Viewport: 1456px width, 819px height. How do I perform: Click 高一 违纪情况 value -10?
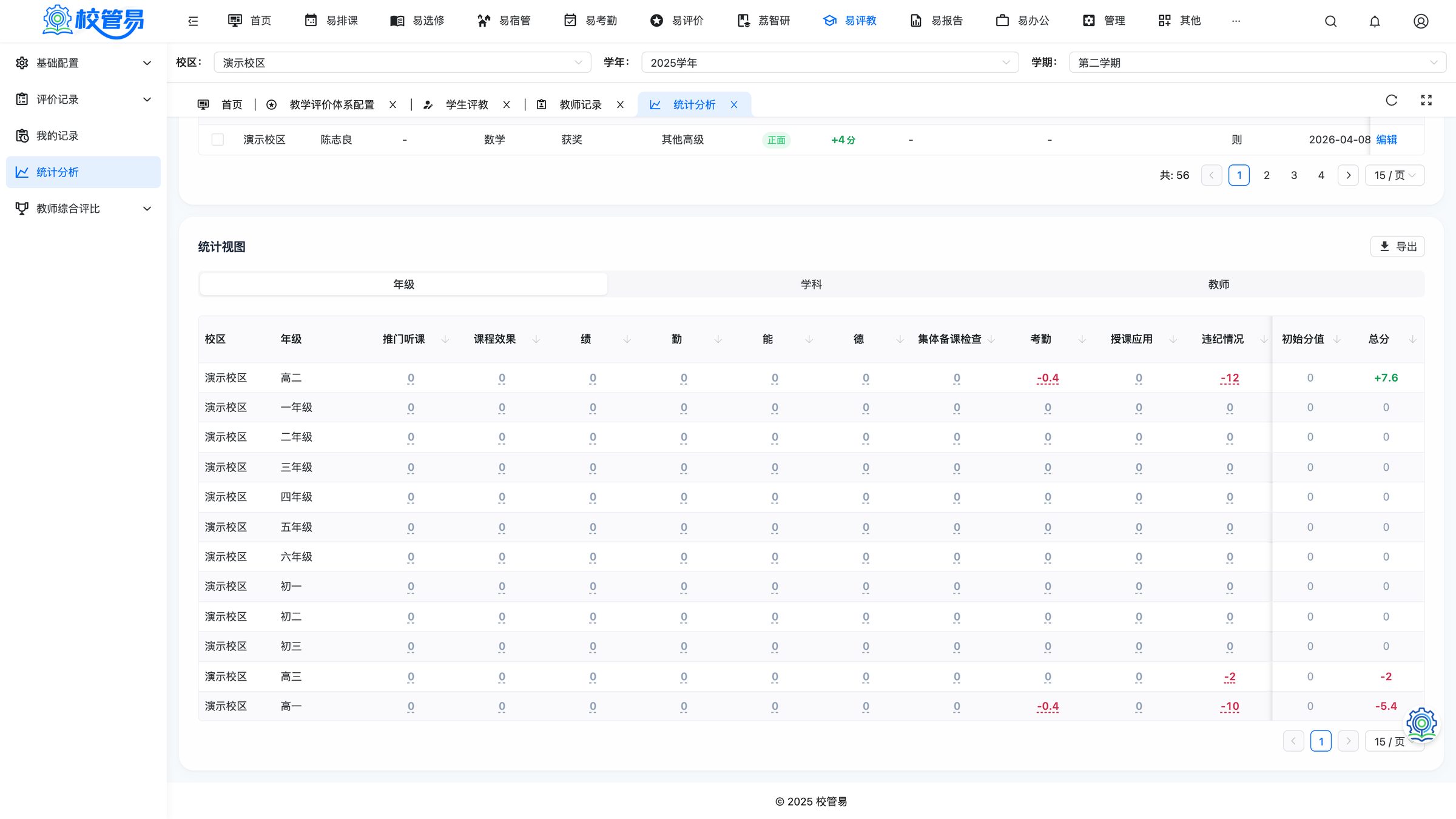pos(1230,706)
